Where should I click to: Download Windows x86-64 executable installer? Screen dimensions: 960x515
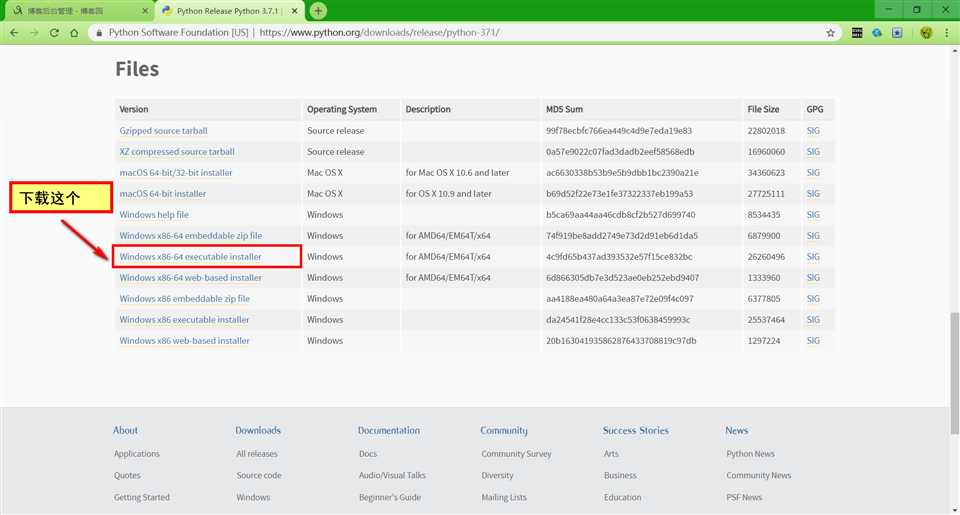pos(190,257)
